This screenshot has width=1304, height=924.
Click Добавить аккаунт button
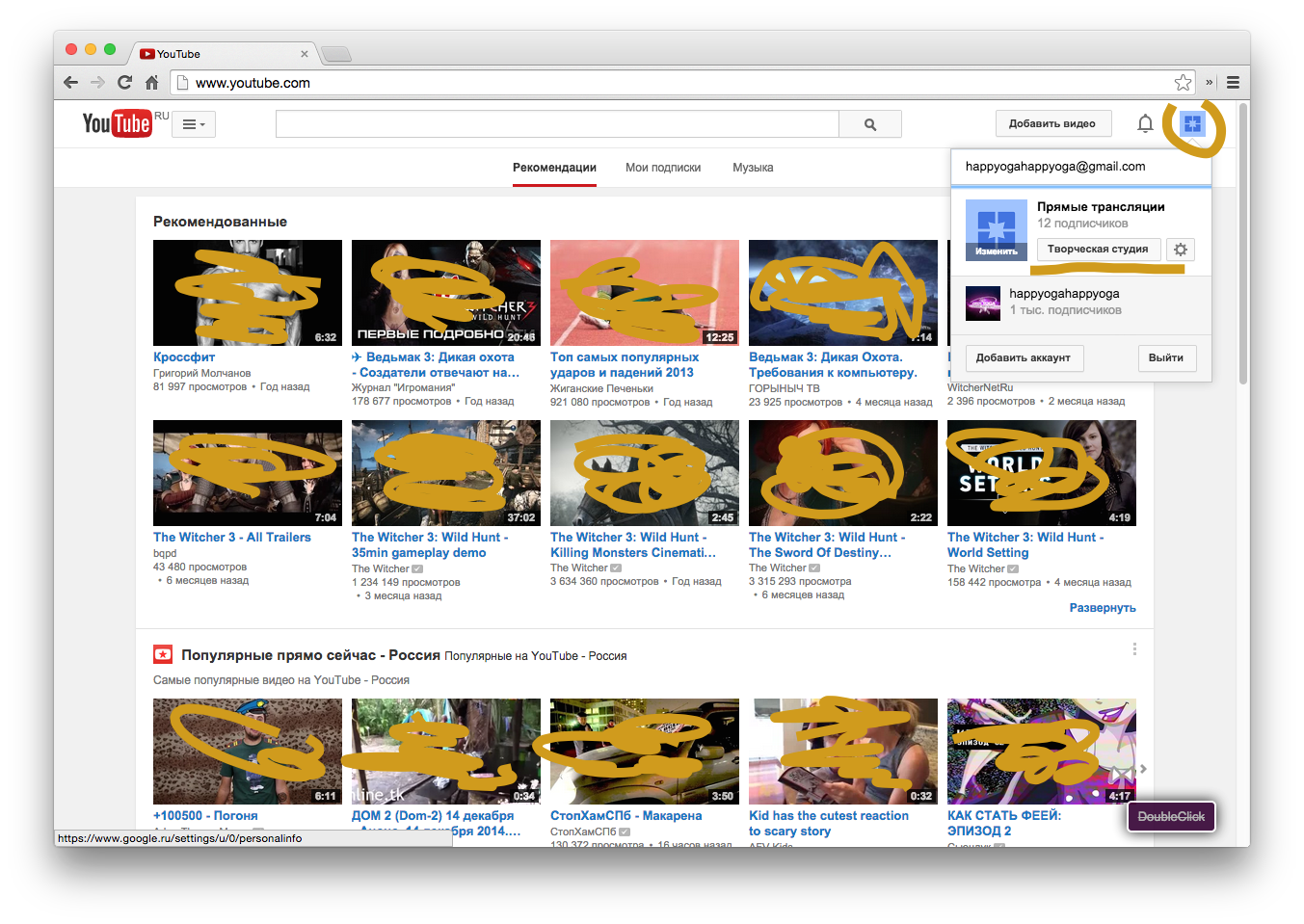[x=1023, y=358]
